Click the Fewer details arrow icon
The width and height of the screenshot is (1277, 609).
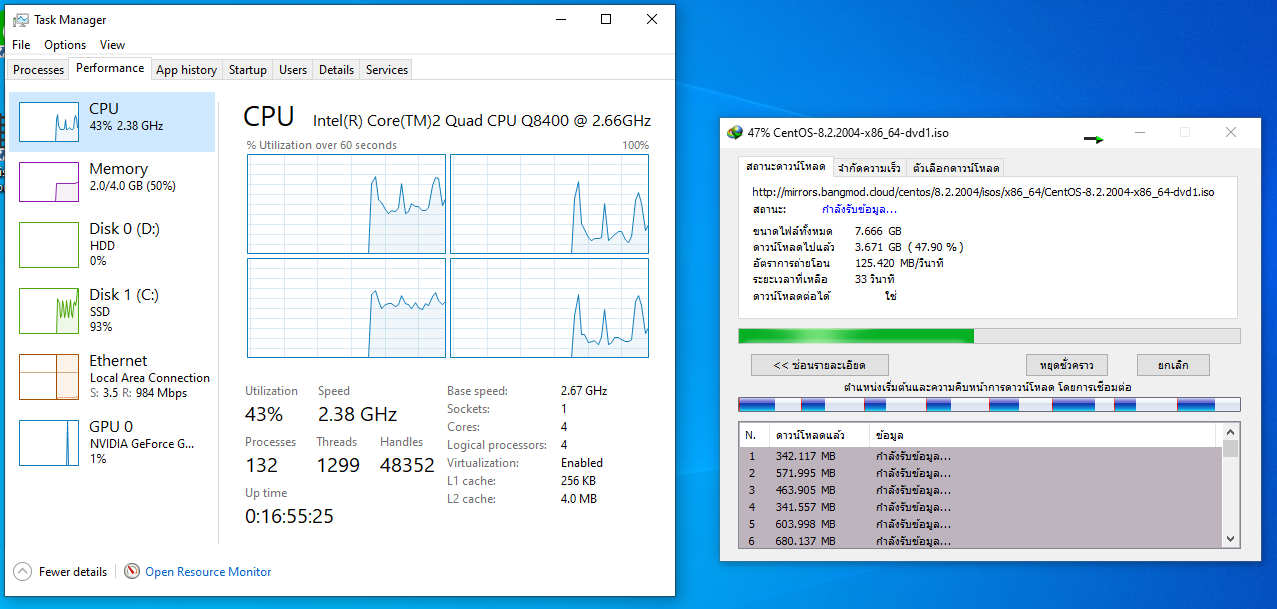point(22,572)
